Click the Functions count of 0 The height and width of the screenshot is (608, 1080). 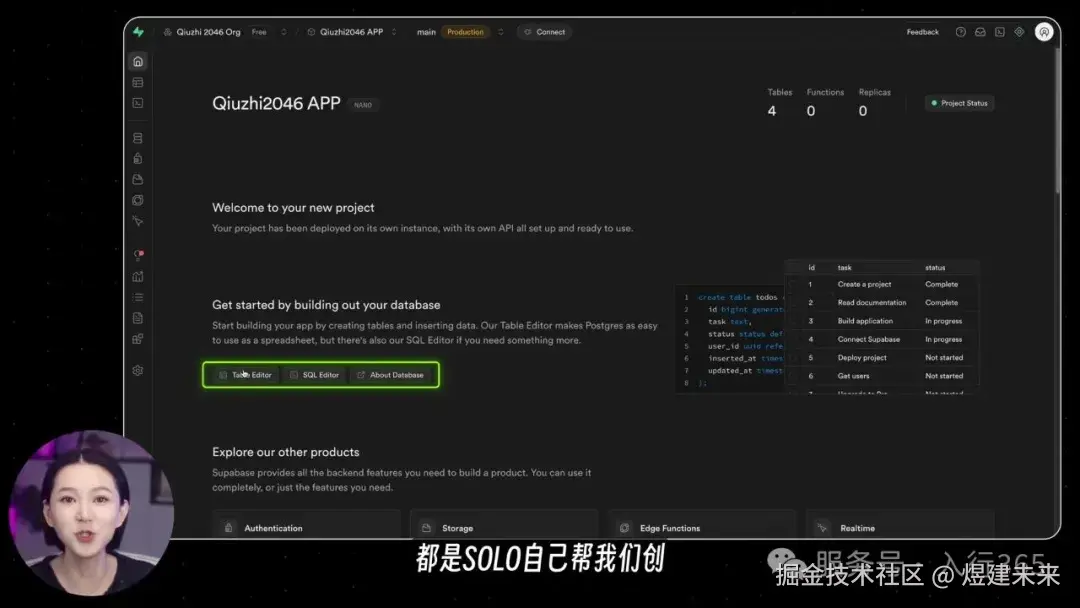point(811,111)
